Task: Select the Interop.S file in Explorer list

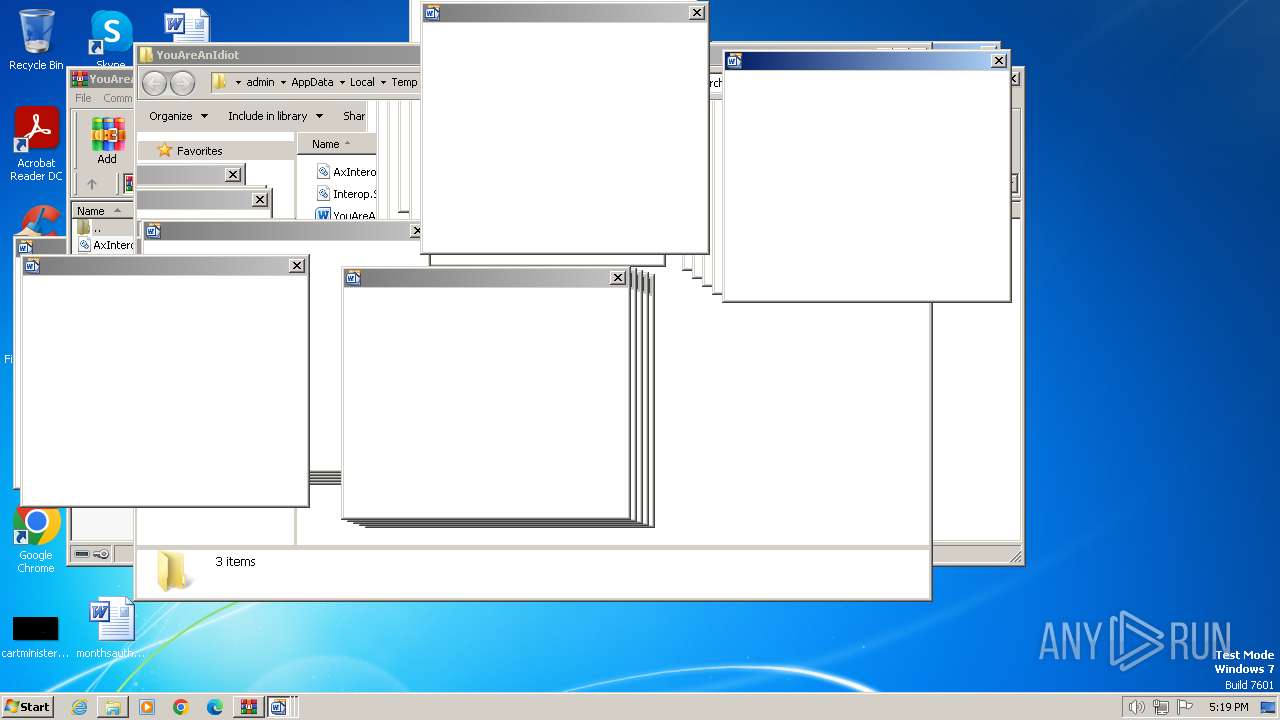Action: (x=346, y=194)
